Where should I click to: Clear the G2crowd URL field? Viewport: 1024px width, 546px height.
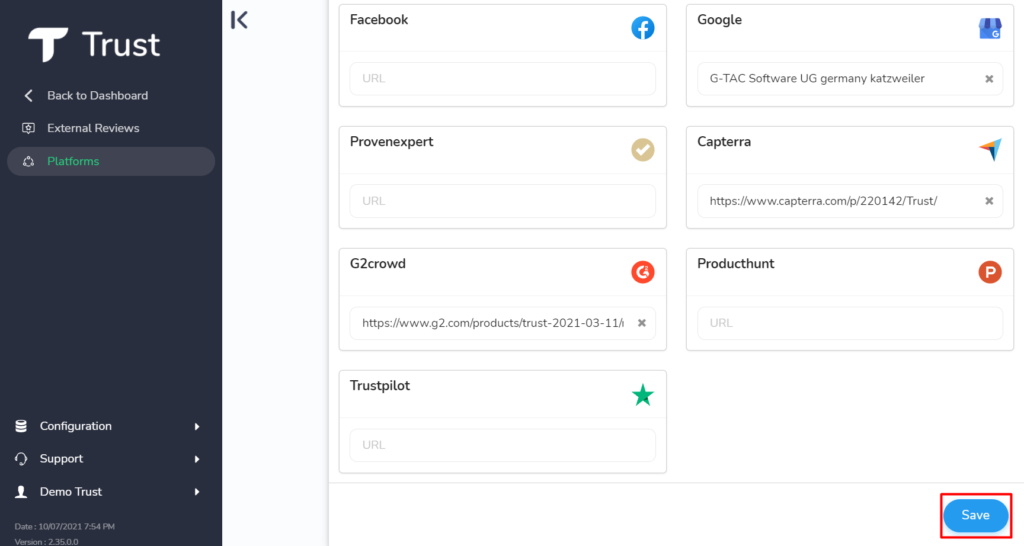pos(642,323)
